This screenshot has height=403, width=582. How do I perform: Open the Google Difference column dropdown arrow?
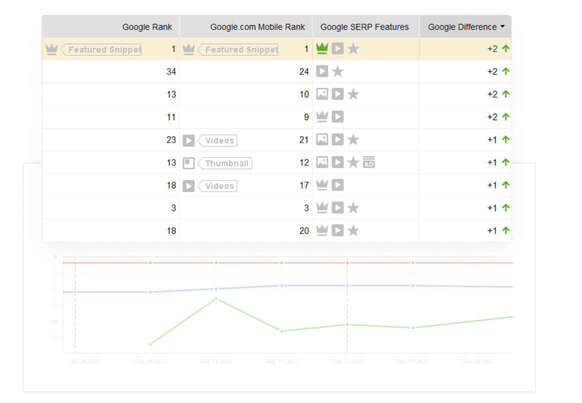point(503,26)
